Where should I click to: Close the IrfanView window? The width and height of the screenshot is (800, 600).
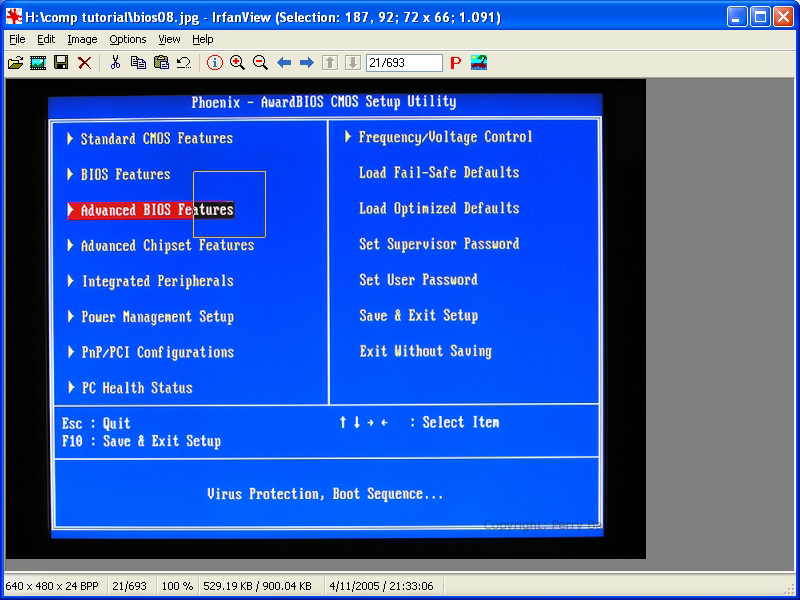click(x=783, y=17)
